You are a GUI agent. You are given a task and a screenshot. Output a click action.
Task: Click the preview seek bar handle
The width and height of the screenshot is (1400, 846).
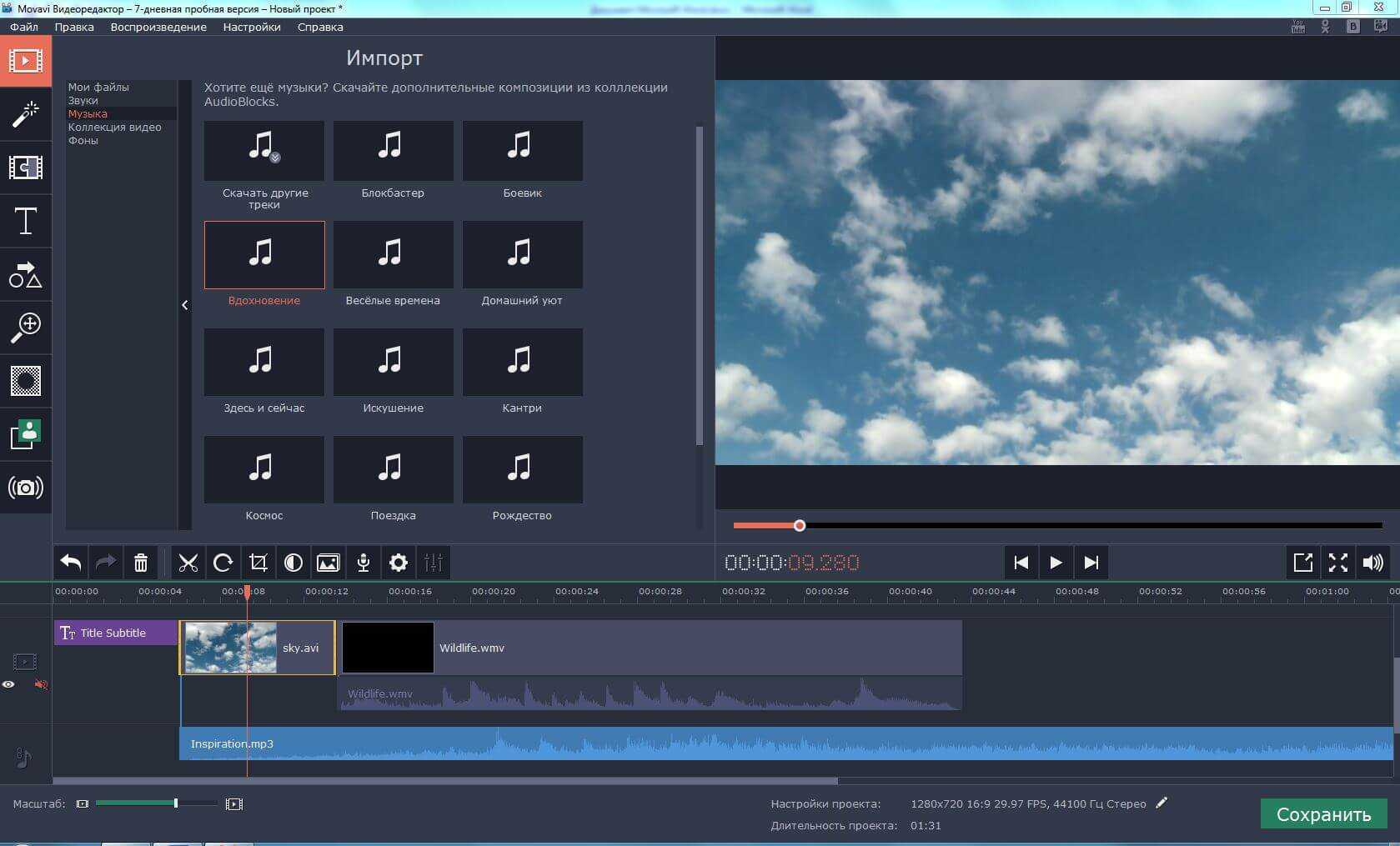click(800, 525)
